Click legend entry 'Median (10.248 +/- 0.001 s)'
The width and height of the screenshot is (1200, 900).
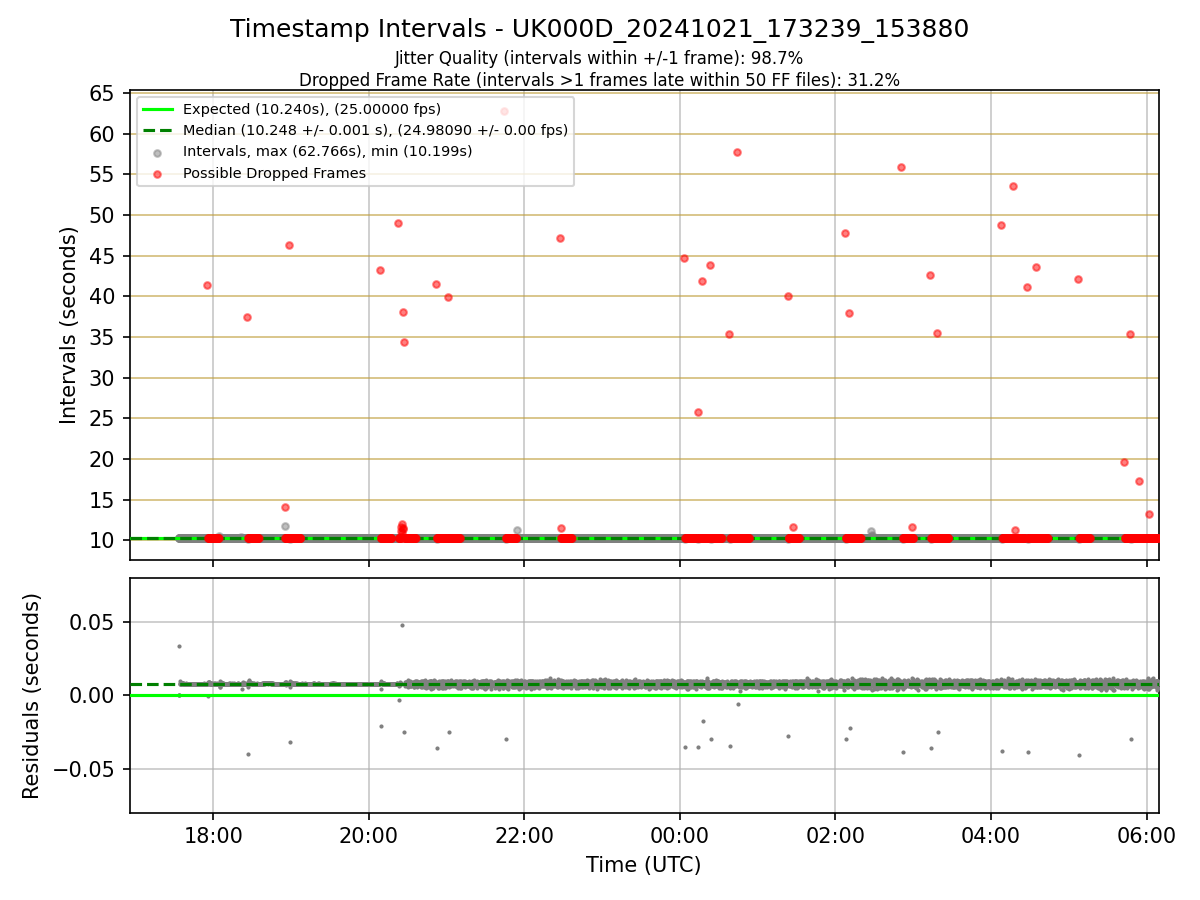(x=375, y=130)
